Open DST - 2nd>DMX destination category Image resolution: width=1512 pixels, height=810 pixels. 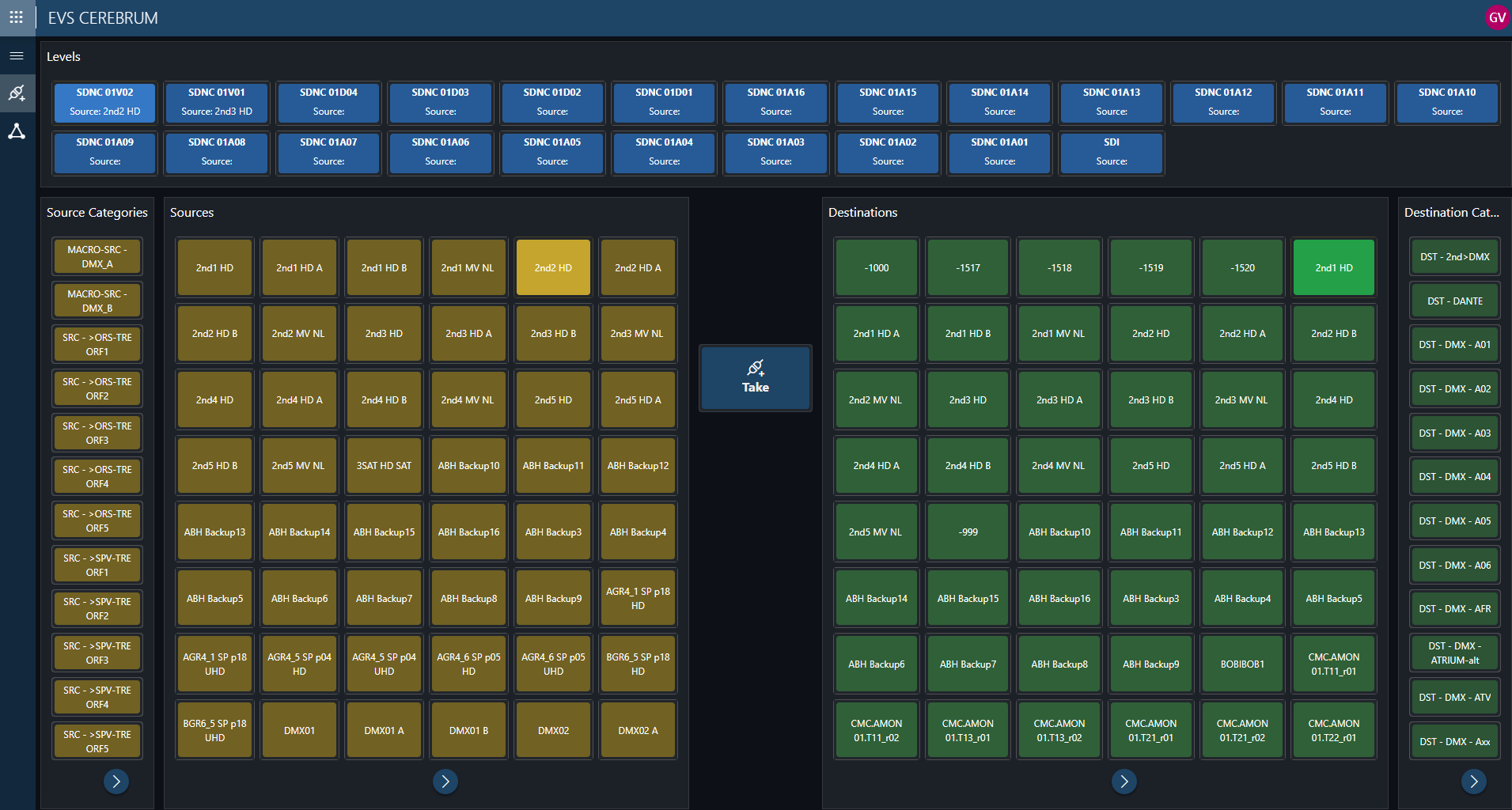click(1454, 256)
